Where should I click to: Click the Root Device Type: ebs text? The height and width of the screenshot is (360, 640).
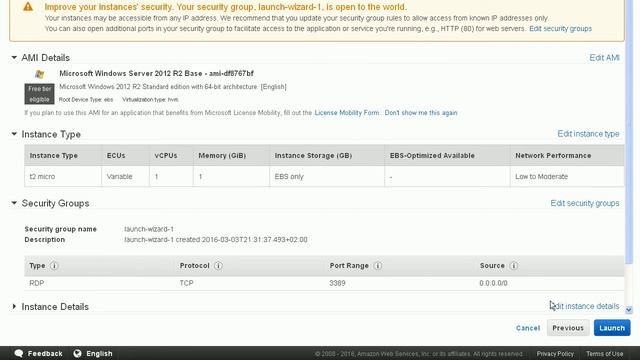coord(86,100)
